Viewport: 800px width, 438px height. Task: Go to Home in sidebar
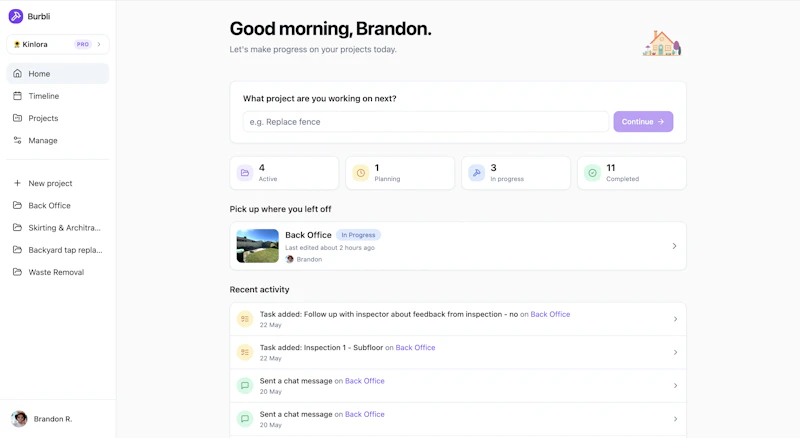(x=58, y=74)
